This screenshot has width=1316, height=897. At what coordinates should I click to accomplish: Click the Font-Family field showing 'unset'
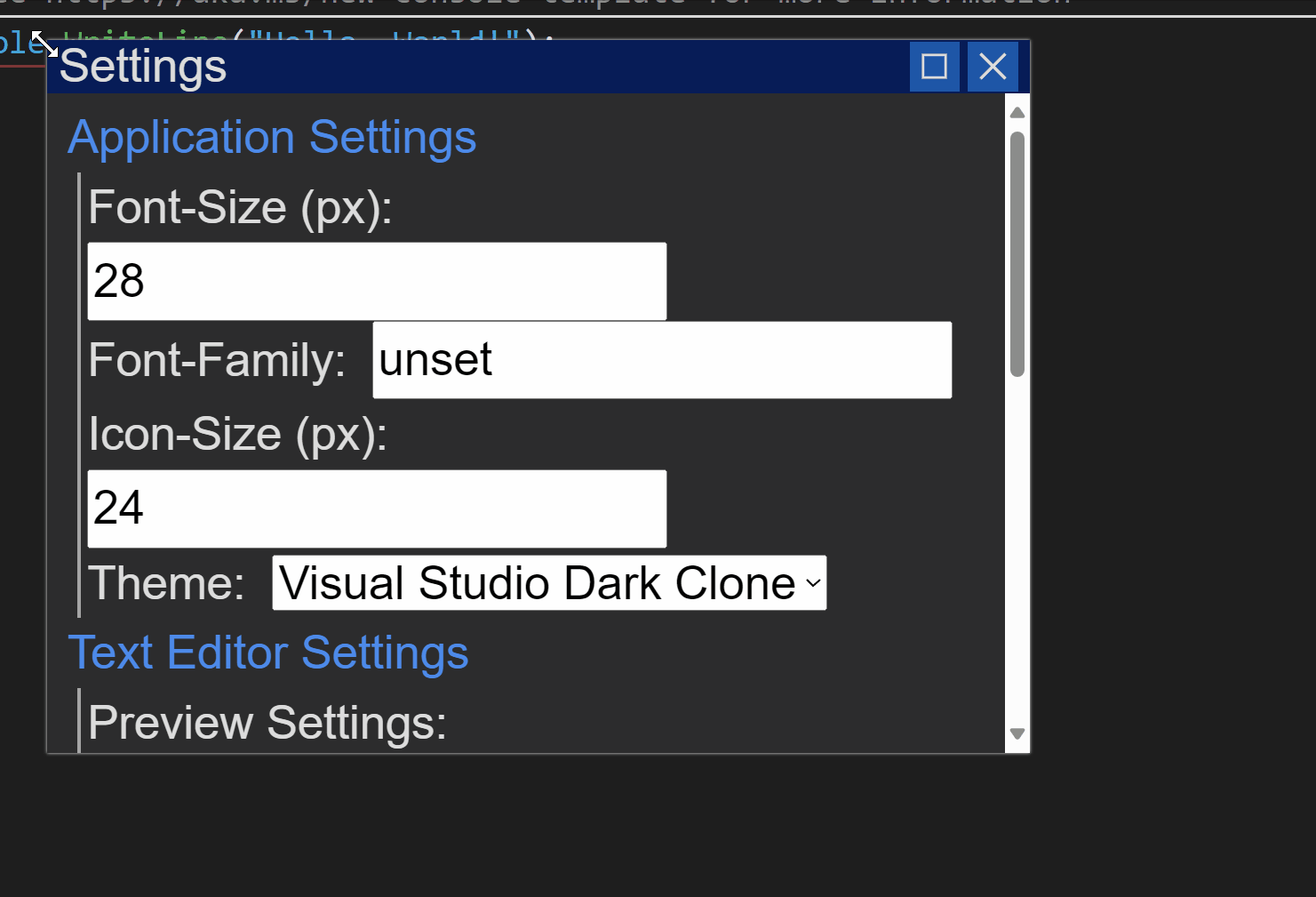click(x=661, y=360)
